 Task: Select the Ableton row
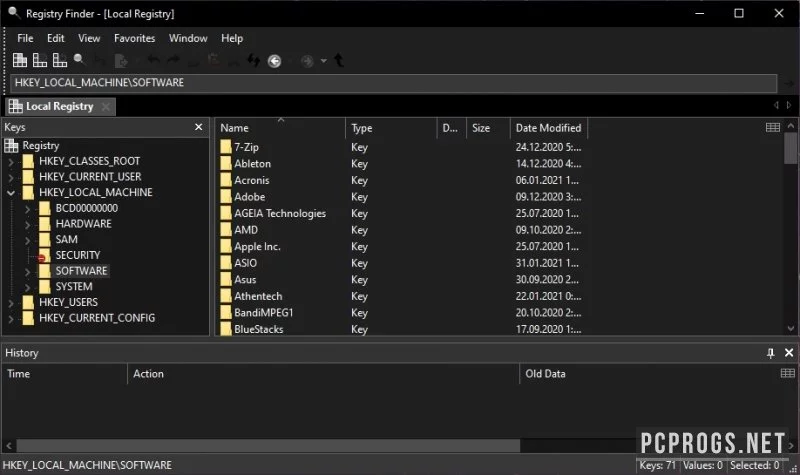(x=401, y=164)
